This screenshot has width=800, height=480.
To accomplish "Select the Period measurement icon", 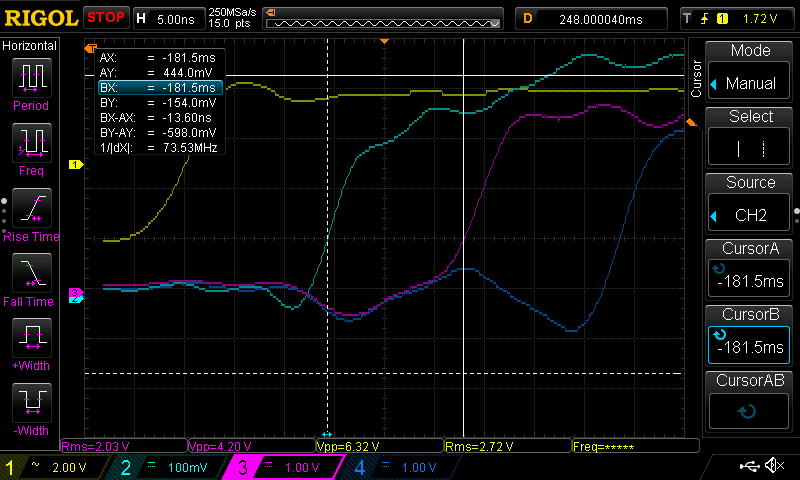I will point(32,77).
